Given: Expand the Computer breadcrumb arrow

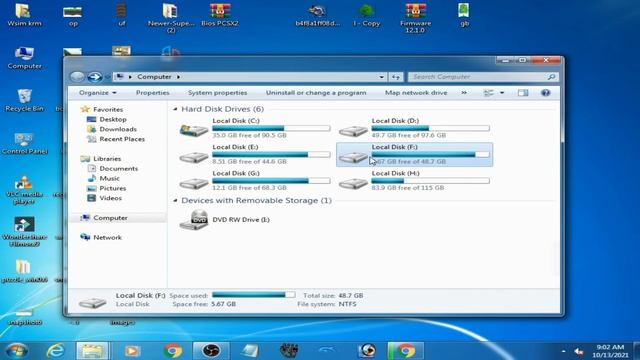Looking at the screenshot, I should pos(178,77).
